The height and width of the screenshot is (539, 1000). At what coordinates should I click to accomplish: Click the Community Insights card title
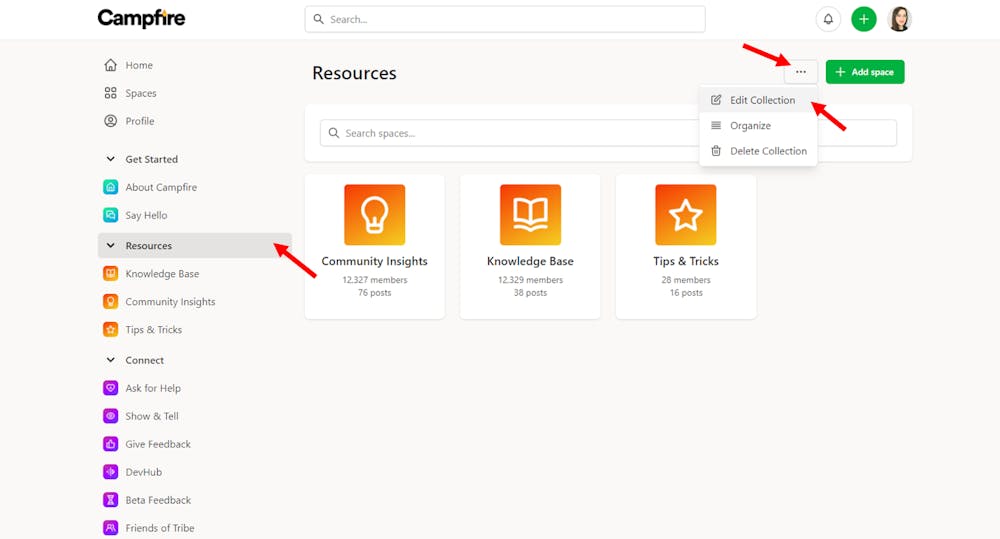coord(374,261)
